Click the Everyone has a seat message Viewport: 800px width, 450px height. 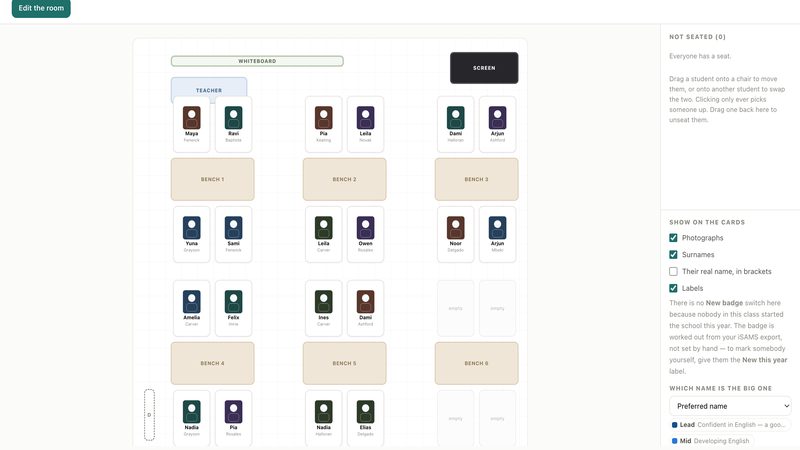point(699,56)
